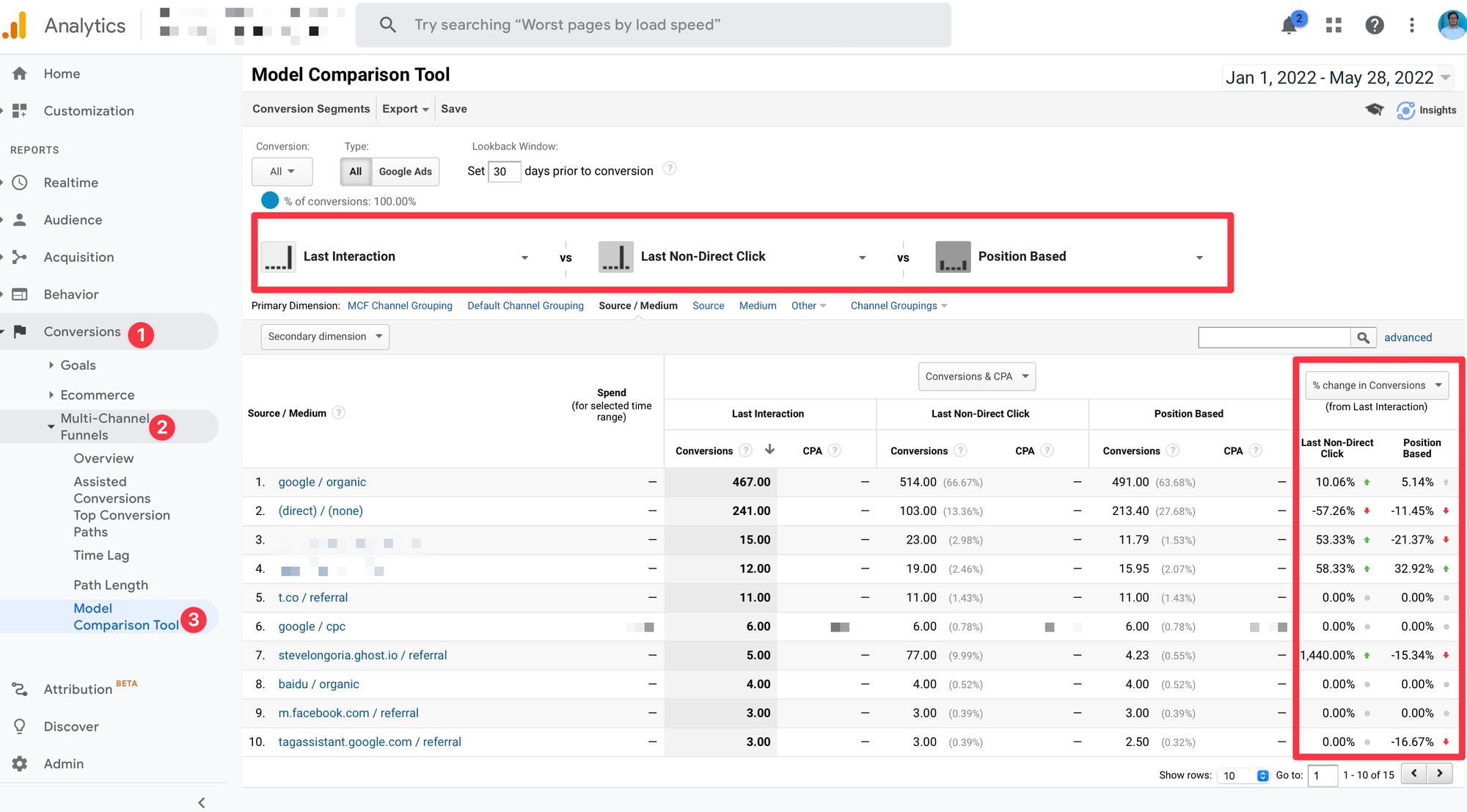Click the lookback window days input
Image resolution: width=1467 pixels, height=812 pixels.
tap(504, 172)
